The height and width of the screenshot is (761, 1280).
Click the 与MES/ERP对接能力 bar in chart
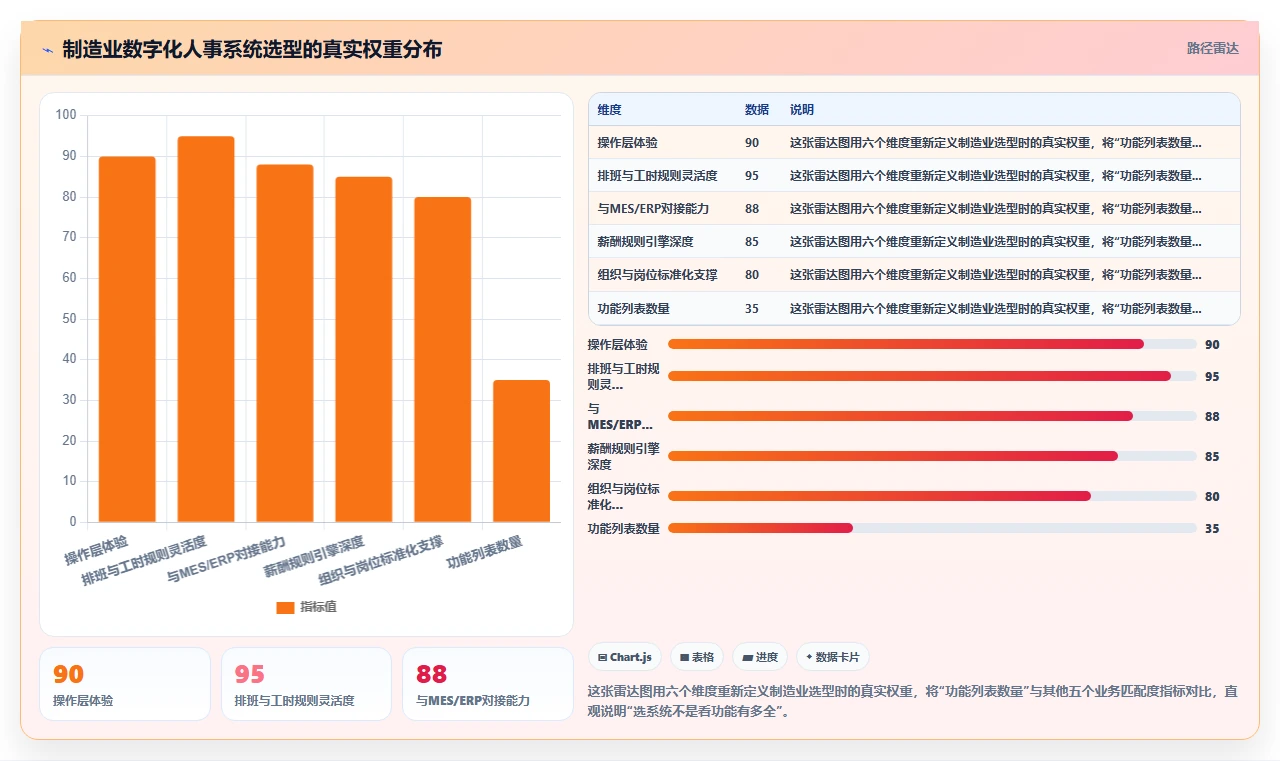(285, 343)
